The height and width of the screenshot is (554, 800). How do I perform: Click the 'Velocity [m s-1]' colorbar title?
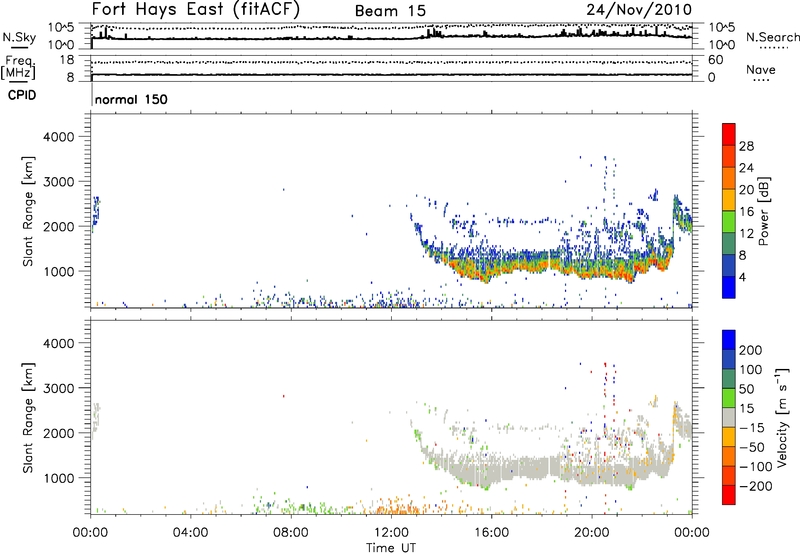781,417
